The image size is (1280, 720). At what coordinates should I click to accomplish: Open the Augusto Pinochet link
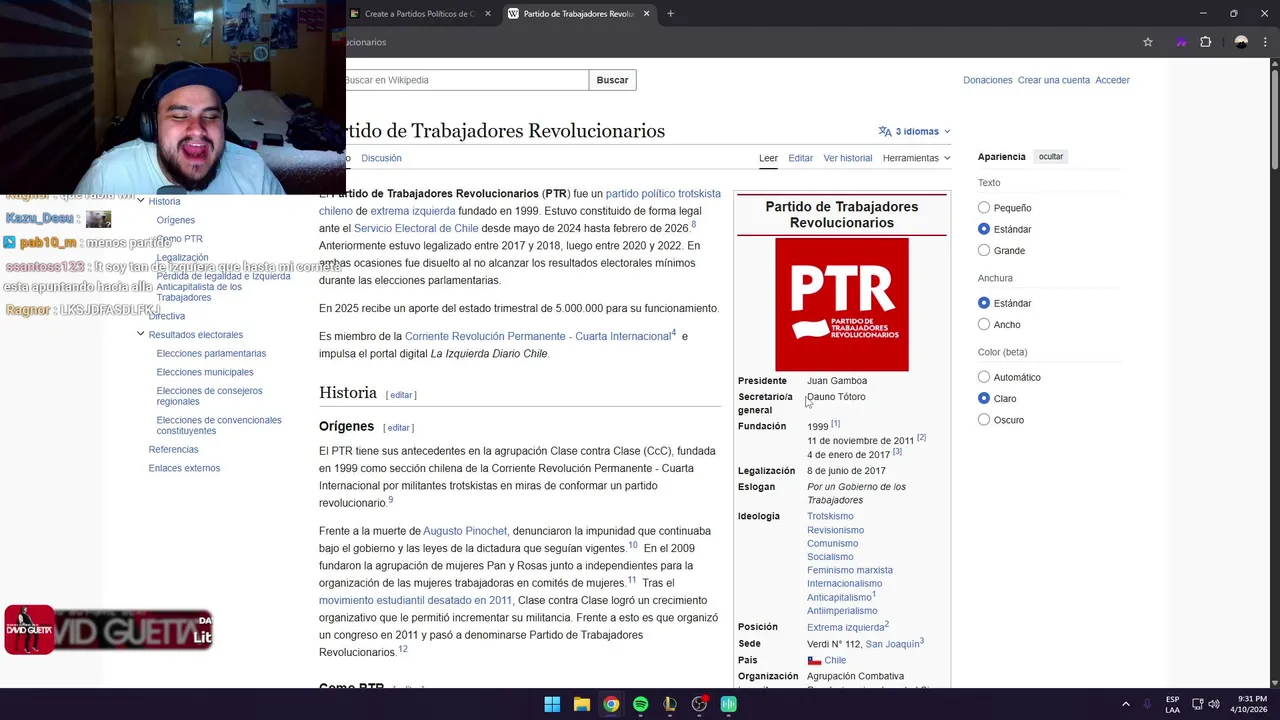[465, 531]
